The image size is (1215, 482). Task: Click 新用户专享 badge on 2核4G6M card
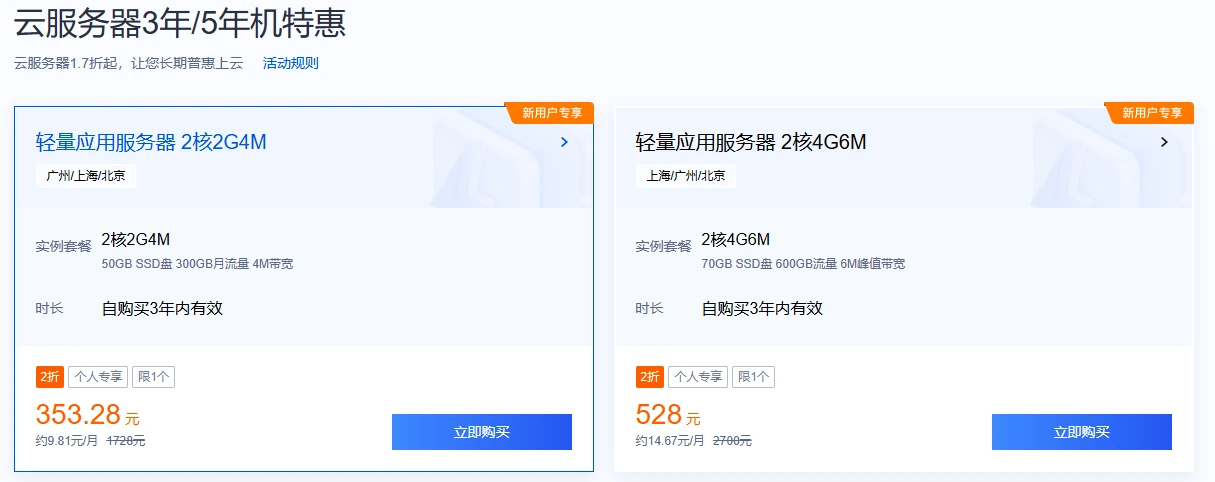click(1151, 113)
